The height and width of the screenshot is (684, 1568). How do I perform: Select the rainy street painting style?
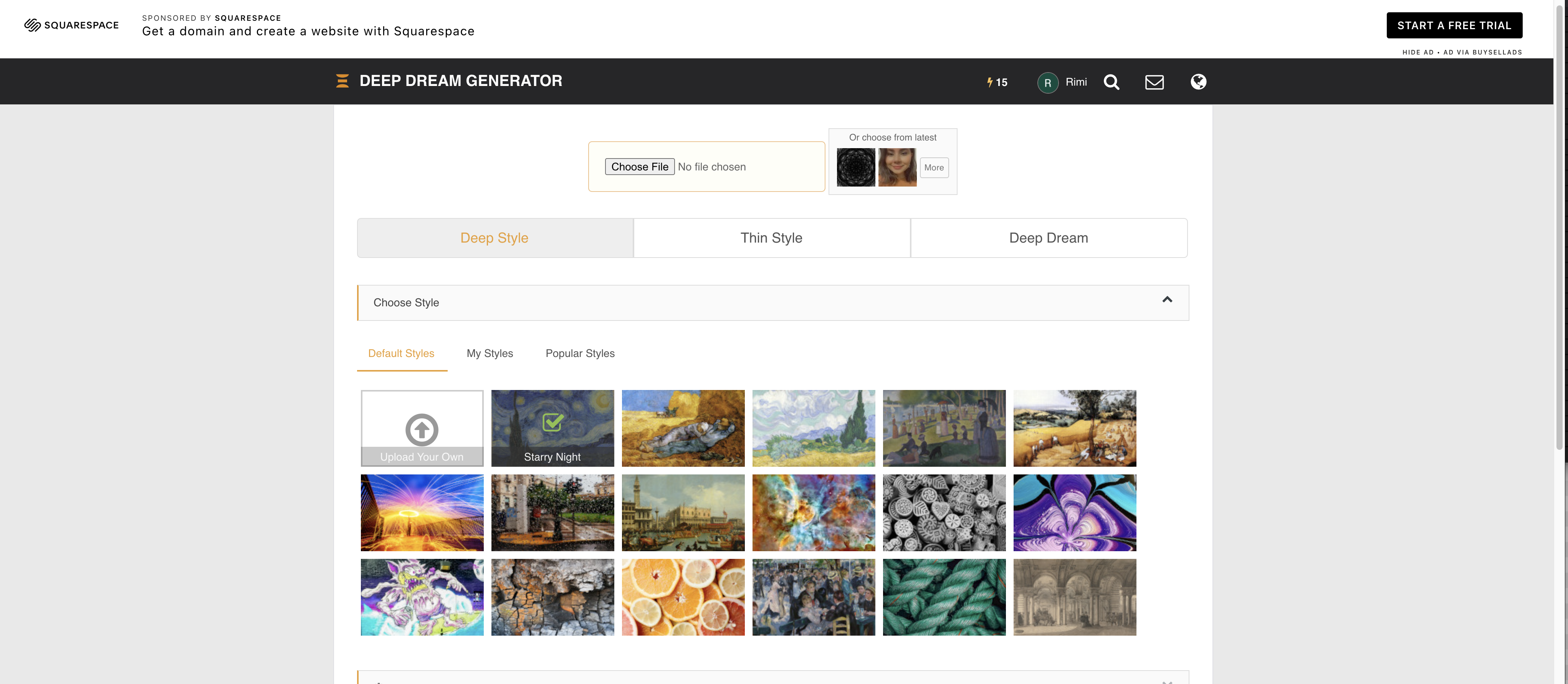coord(552,513)
